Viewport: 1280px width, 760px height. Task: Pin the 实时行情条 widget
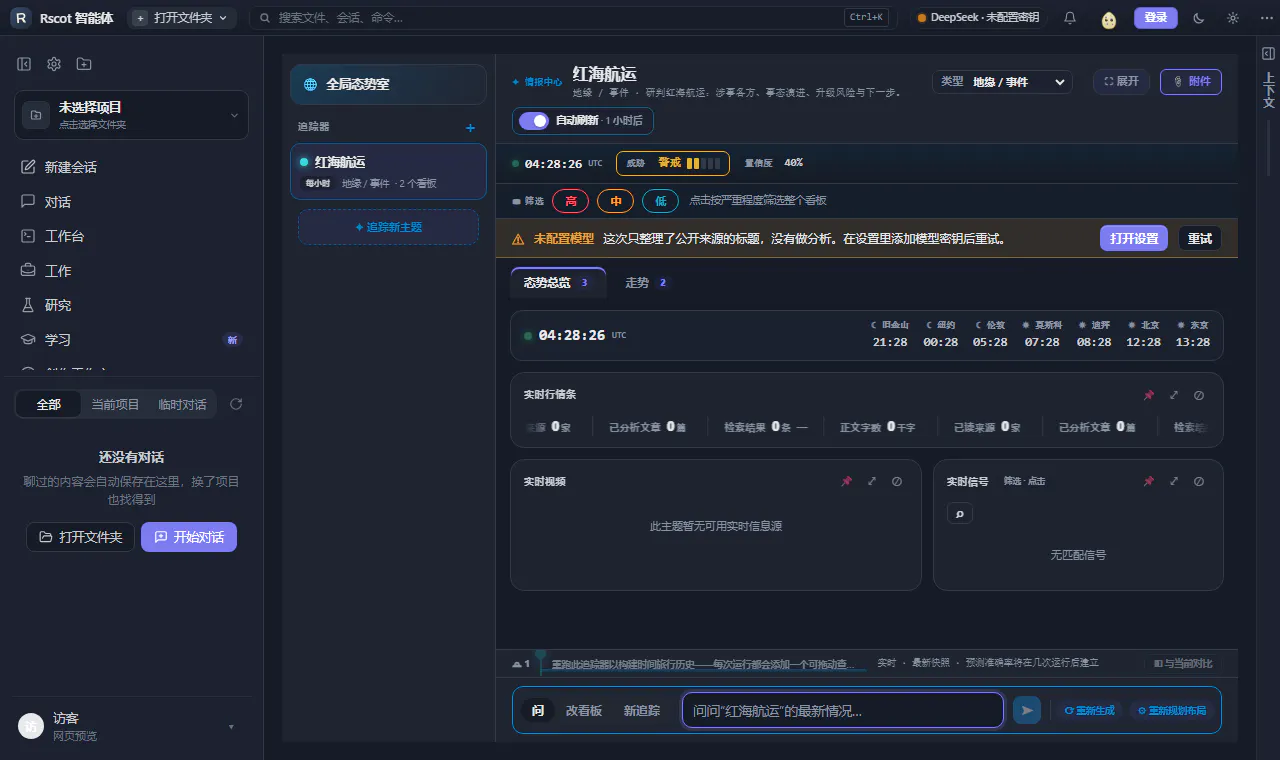1149,395
